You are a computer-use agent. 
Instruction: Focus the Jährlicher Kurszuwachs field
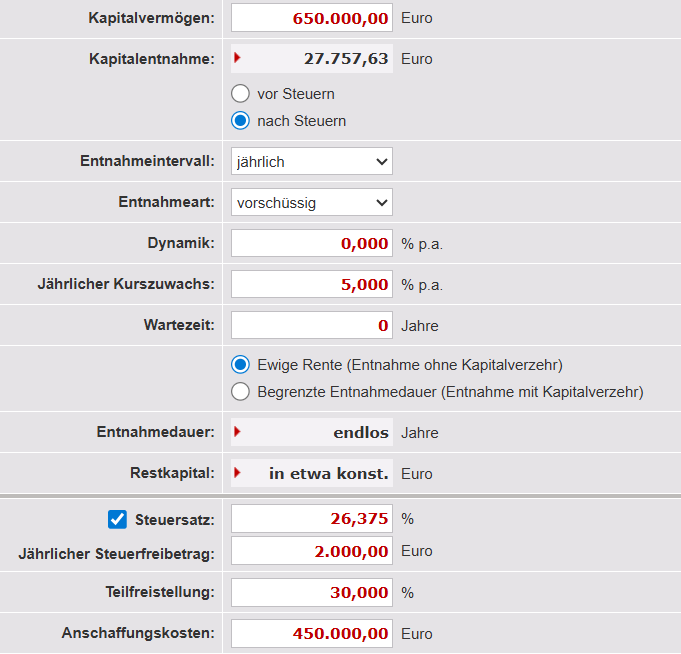point(311,284)
